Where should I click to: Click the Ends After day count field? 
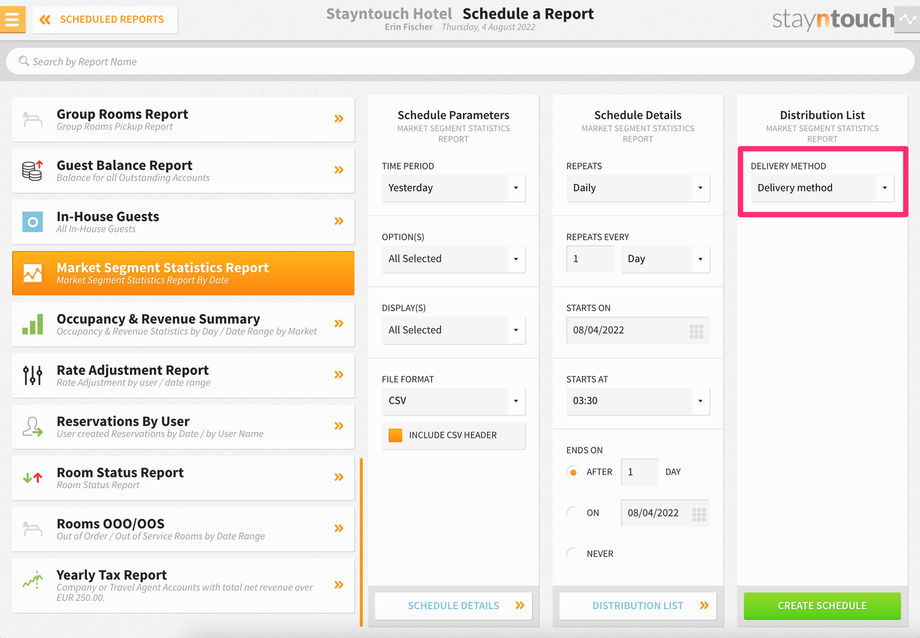(639, 472)
